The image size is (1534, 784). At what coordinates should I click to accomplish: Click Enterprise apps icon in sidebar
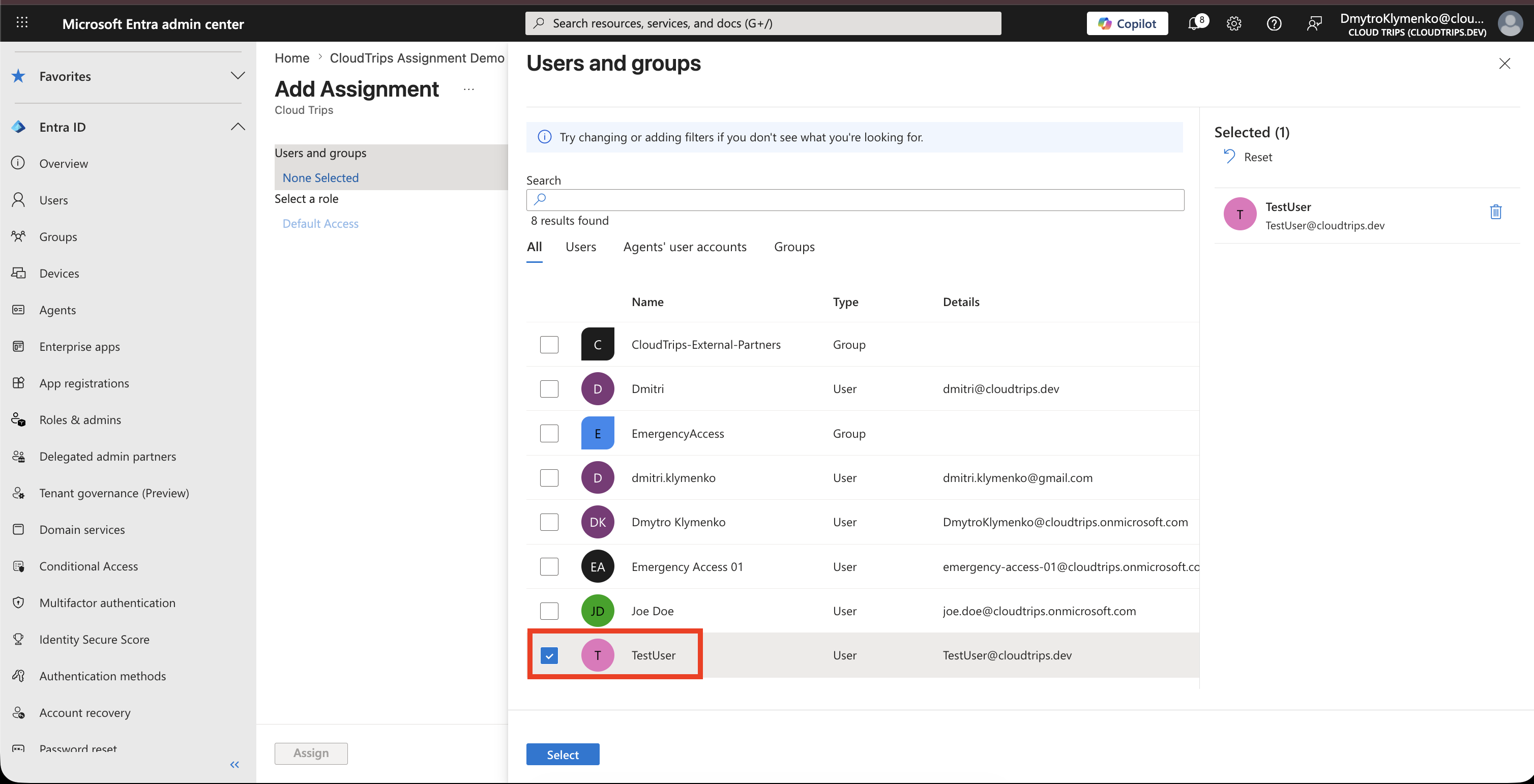tap(18, 346)
